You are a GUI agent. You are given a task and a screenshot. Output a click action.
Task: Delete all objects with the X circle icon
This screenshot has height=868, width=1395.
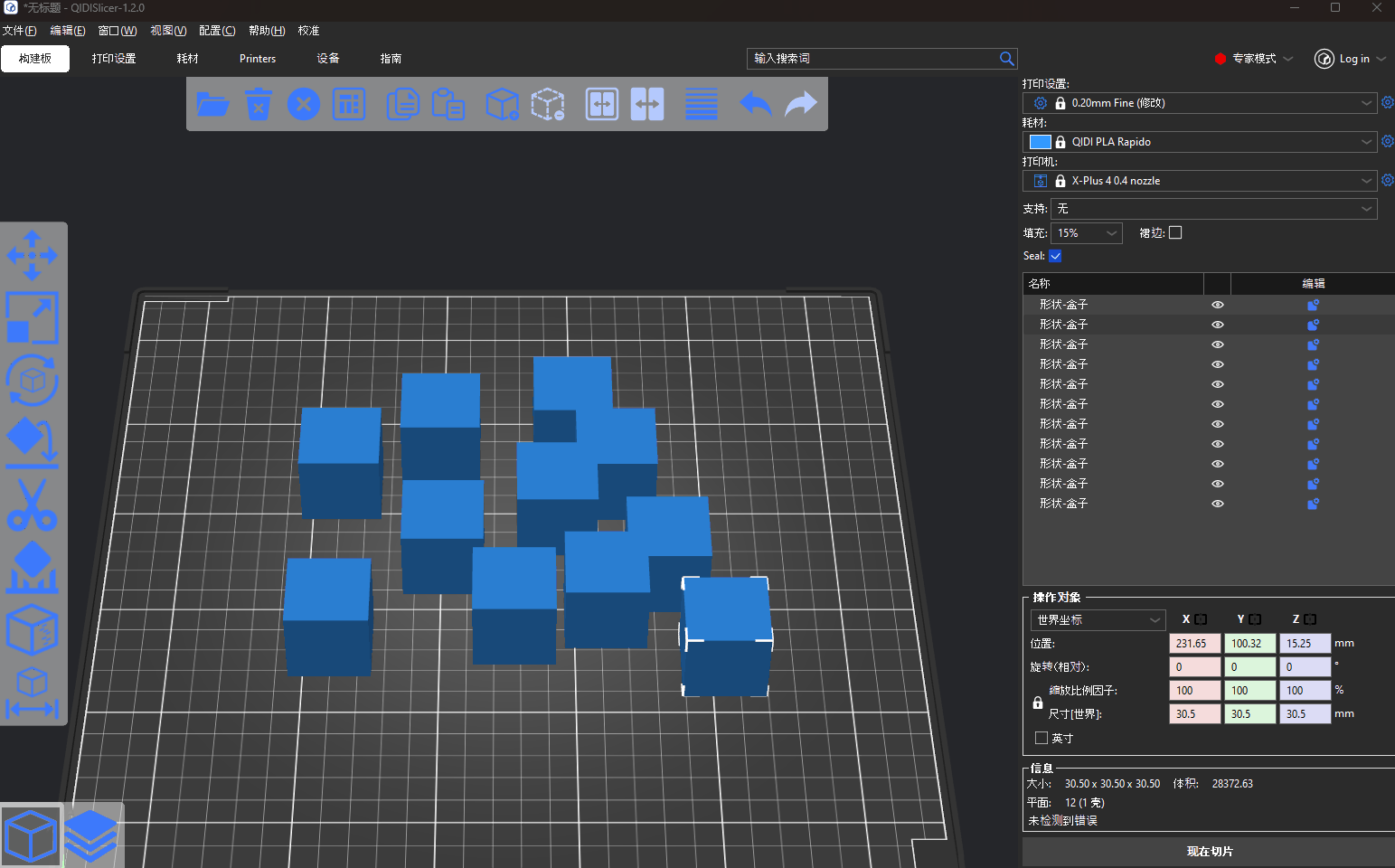tap(304, 104)
